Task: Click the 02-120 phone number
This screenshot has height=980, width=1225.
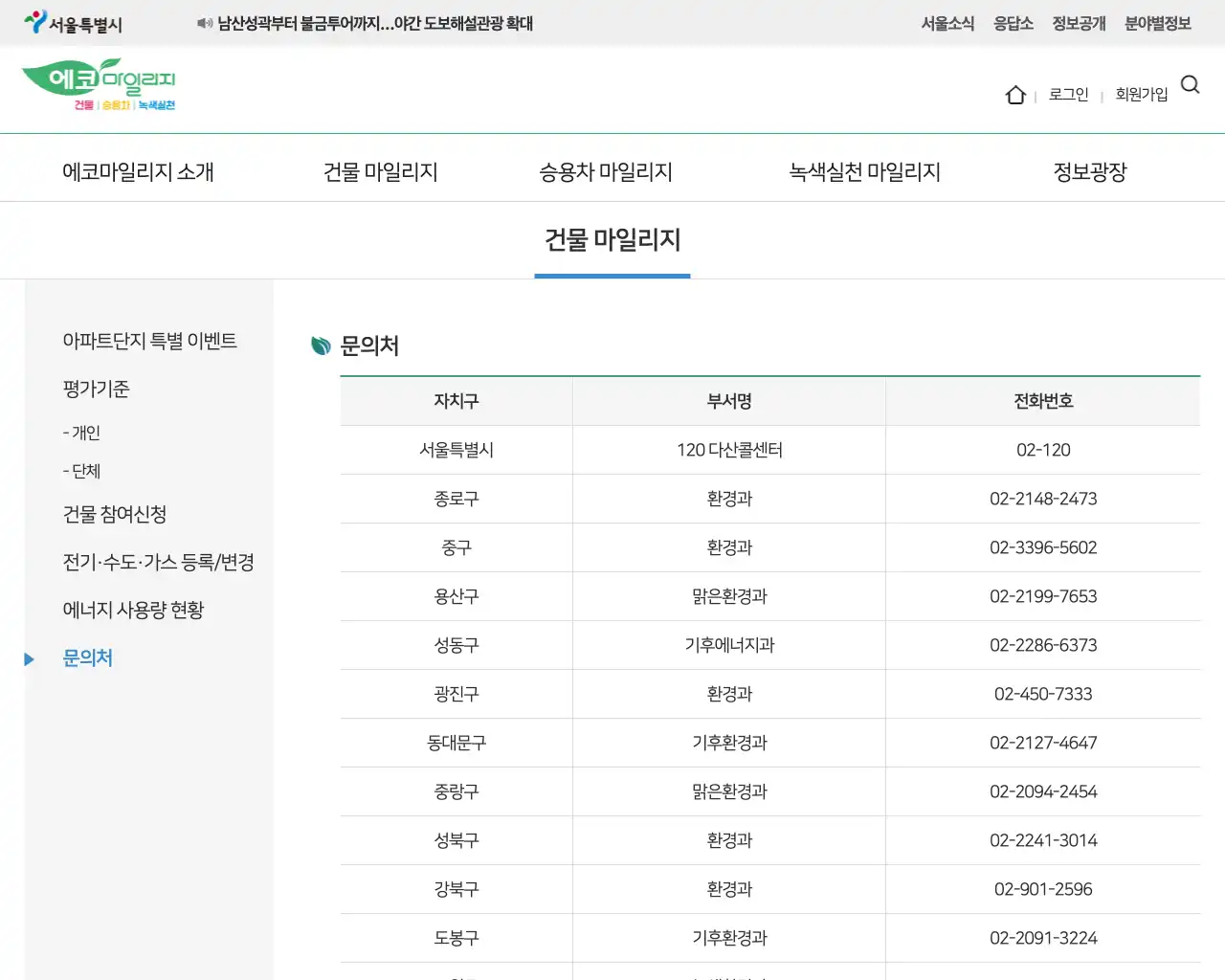Action: tap(1043, 450)
